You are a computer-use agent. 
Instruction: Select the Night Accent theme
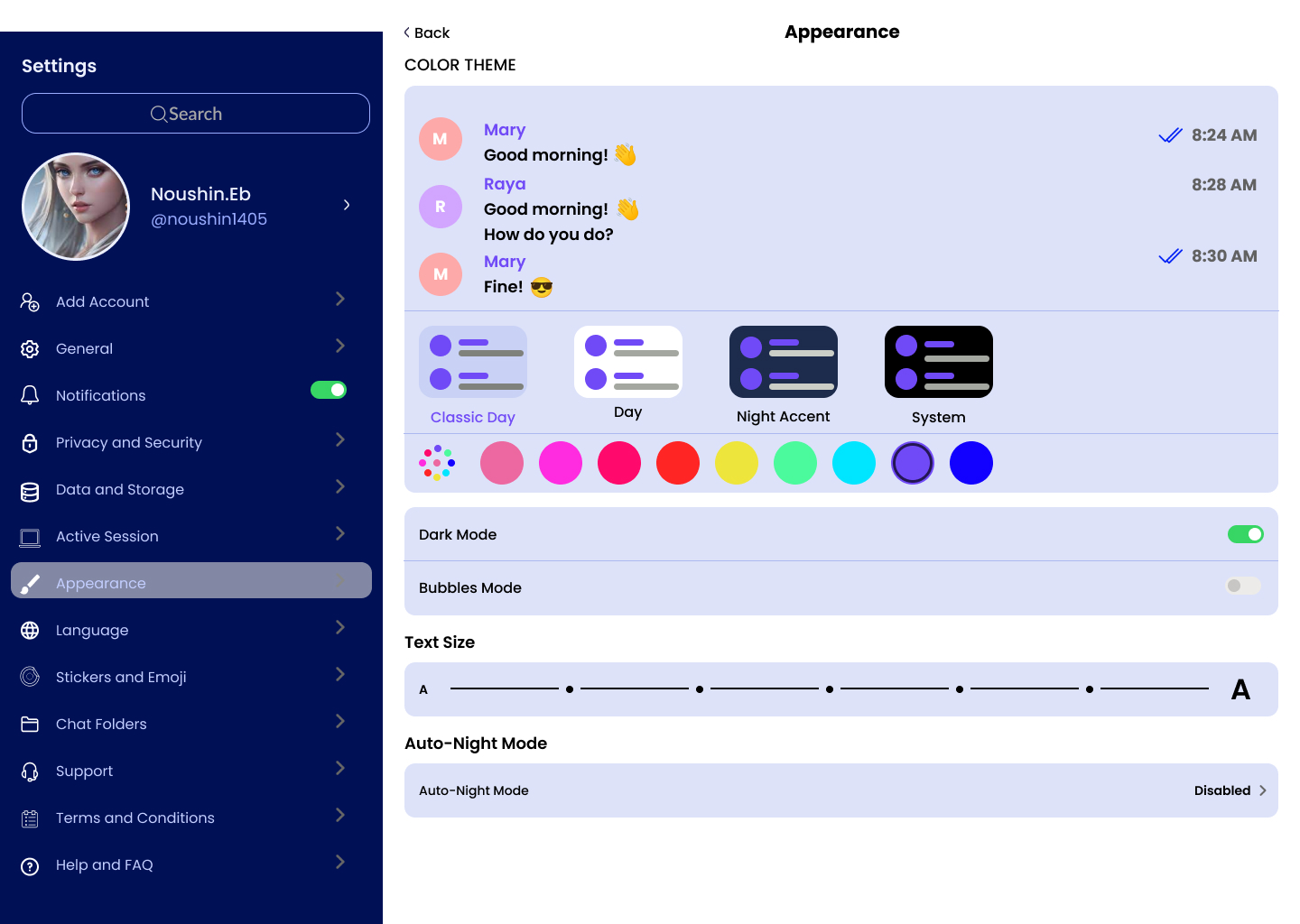point(783,361)
